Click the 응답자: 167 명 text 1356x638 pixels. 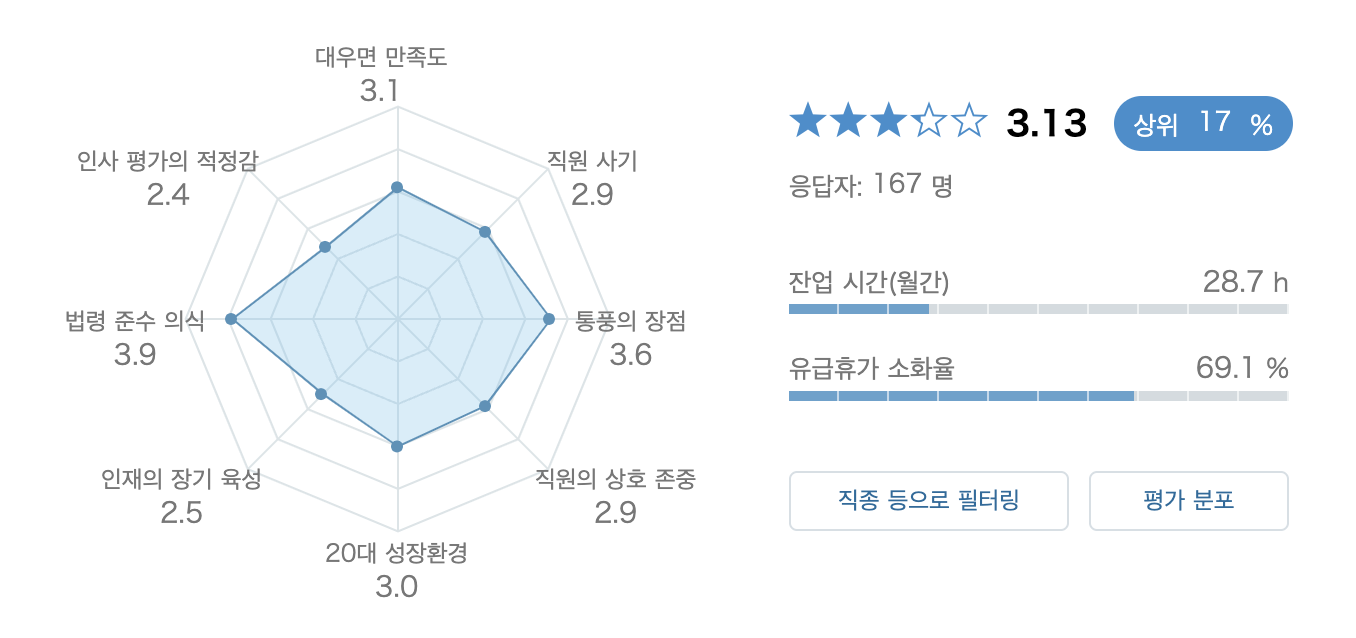pyautogui.click(x=871, y=185)
